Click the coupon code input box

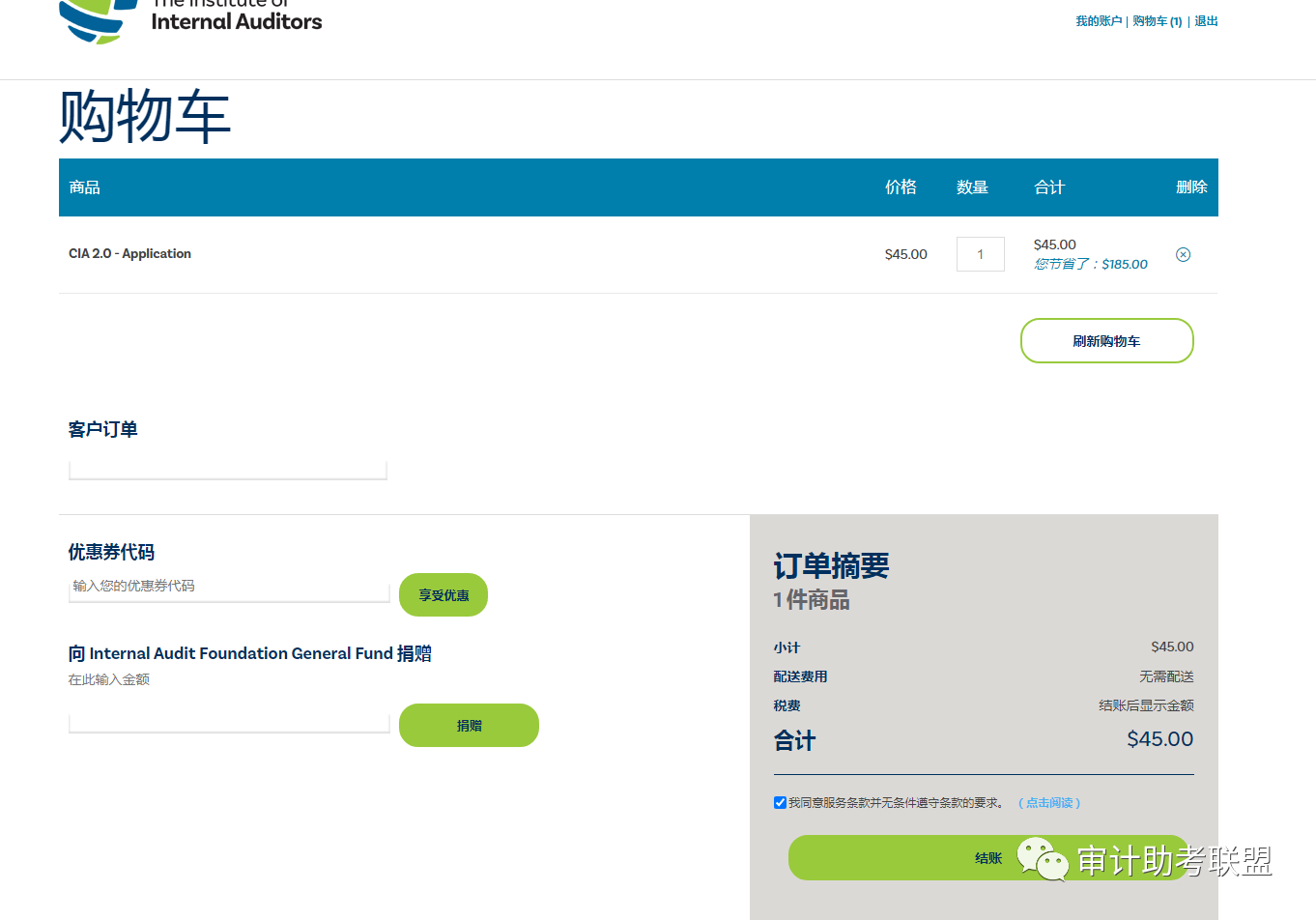click(x=229, y=588)
